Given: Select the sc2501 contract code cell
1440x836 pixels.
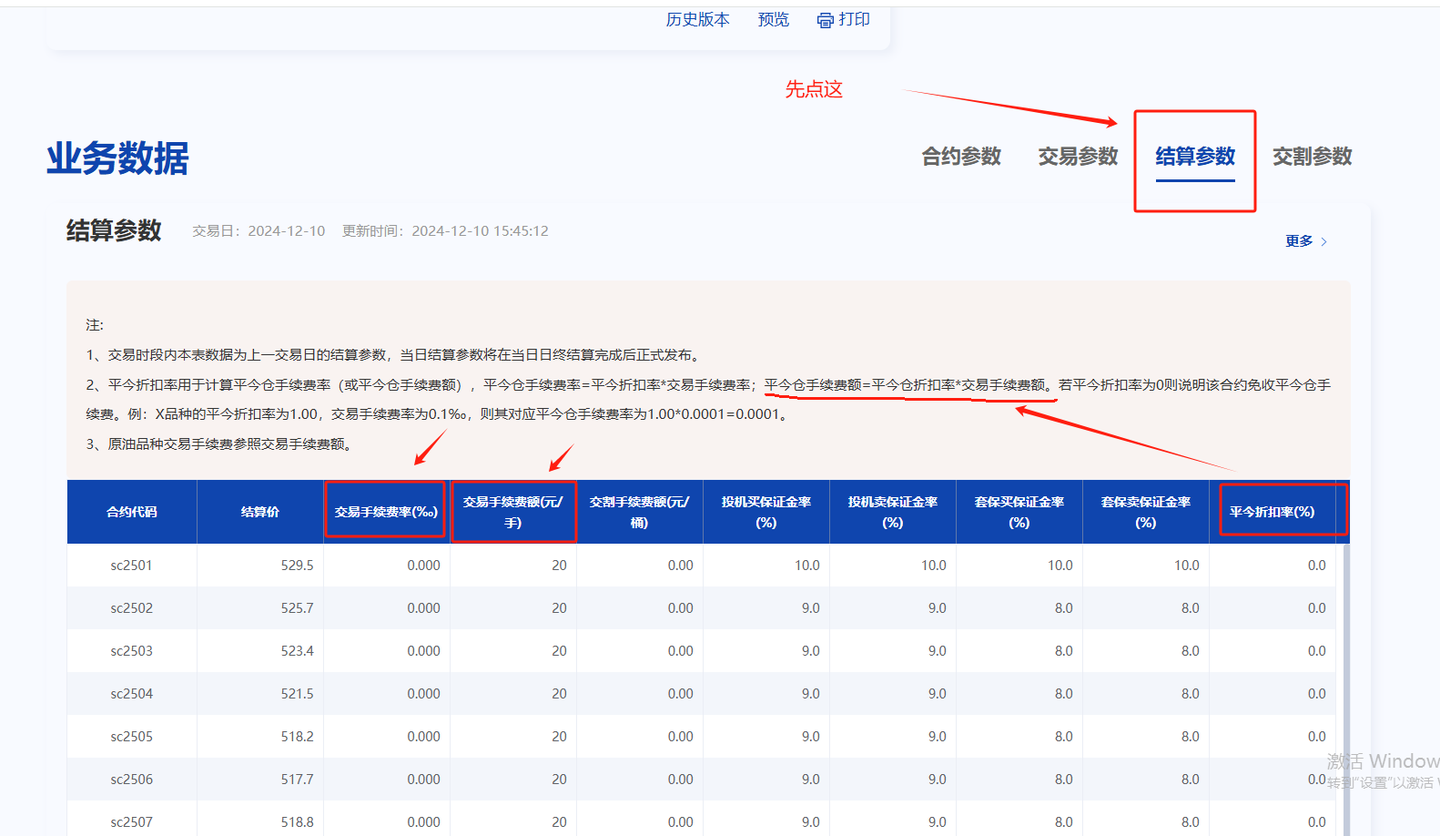Looking at the screenshot, I should [x=132, y=565].
